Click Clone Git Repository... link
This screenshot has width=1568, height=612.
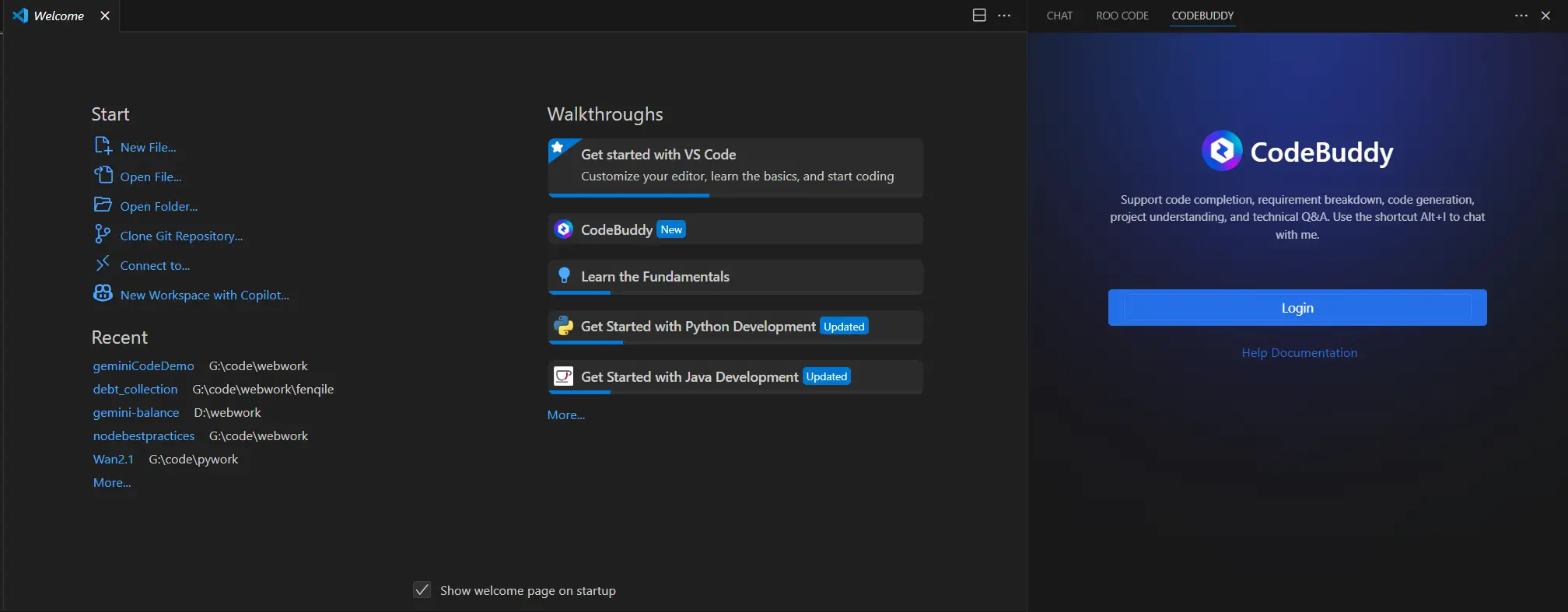pos(181,236)
